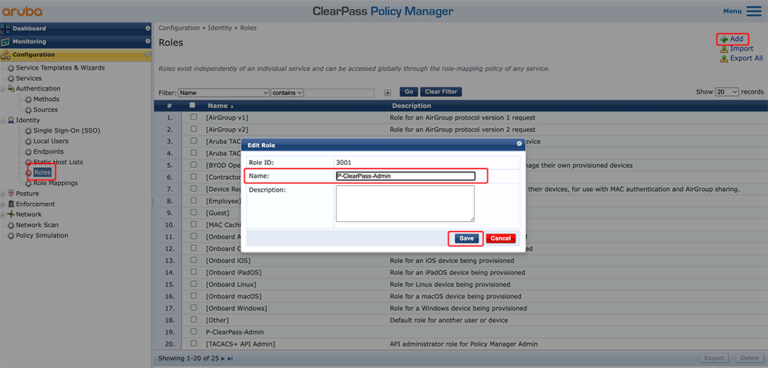Cancel the Edit Role dialog
768x368 pixels.
coord(501,238)
